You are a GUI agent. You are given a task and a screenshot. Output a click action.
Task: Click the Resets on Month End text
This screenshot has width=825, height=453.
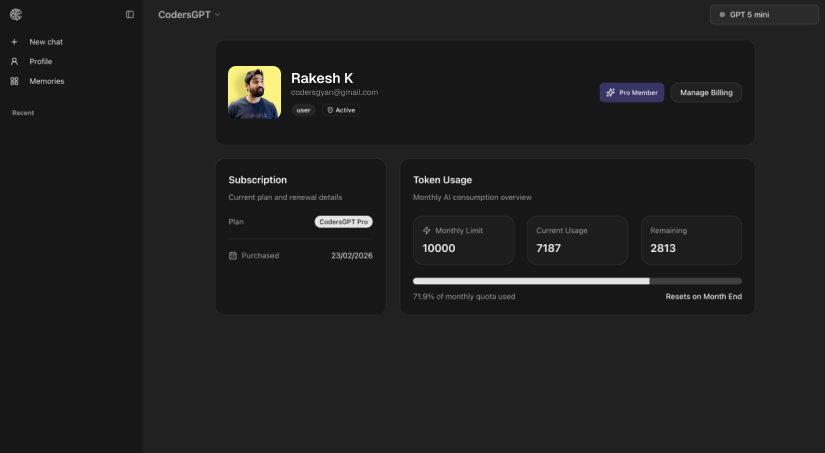(703, 297)
